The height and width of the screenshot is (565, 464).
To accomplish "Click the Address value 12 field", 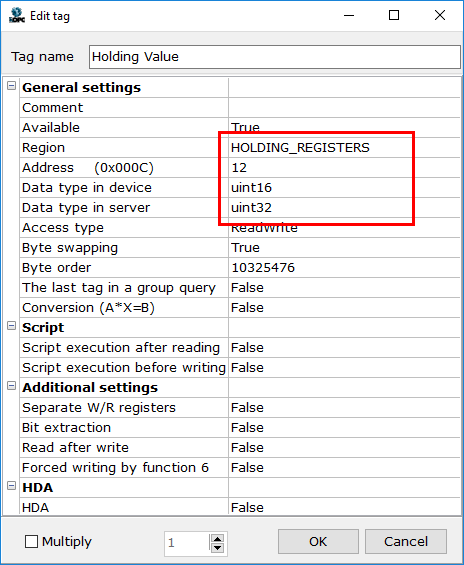I will (344, 168).
